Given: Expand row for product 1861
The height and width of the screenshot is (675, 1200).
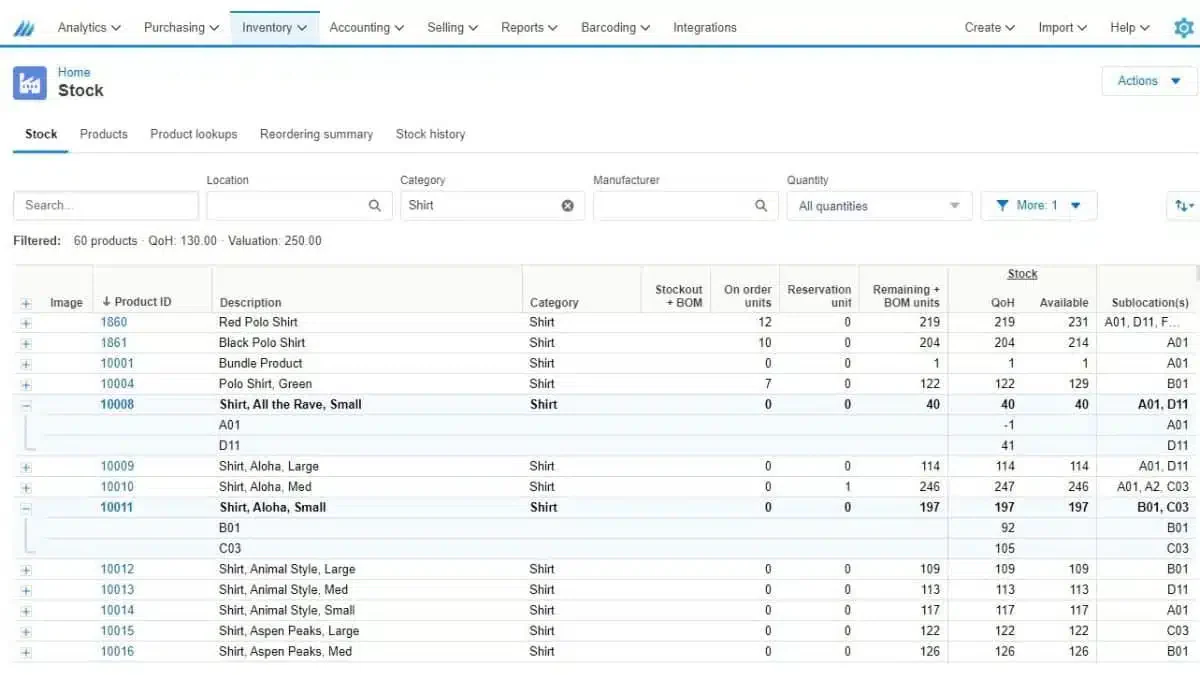Looking at the screenshot, I should pyautogui.click(x=26, y=343).
